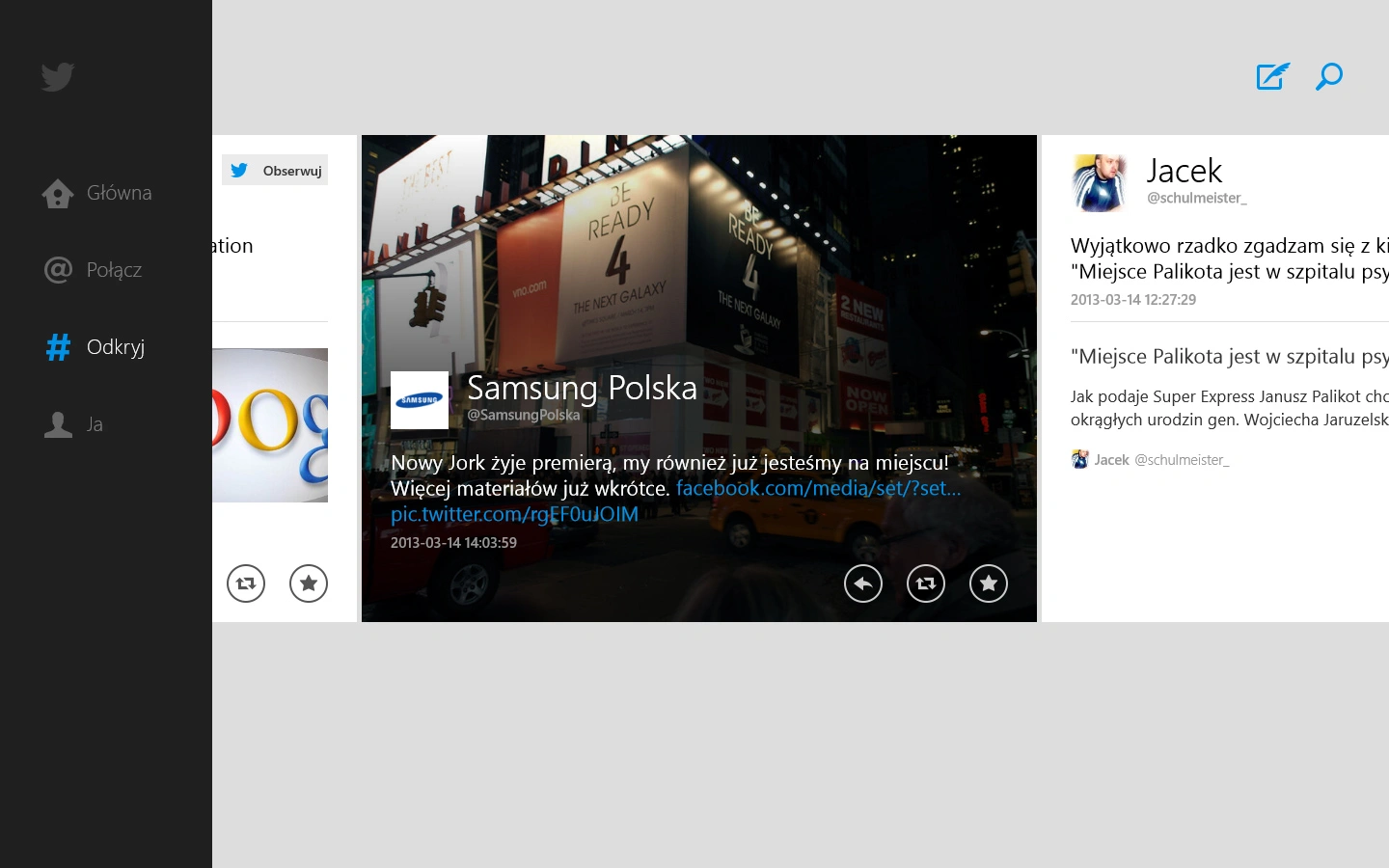Click the Obserwuj follow button

tap(275, 171)
